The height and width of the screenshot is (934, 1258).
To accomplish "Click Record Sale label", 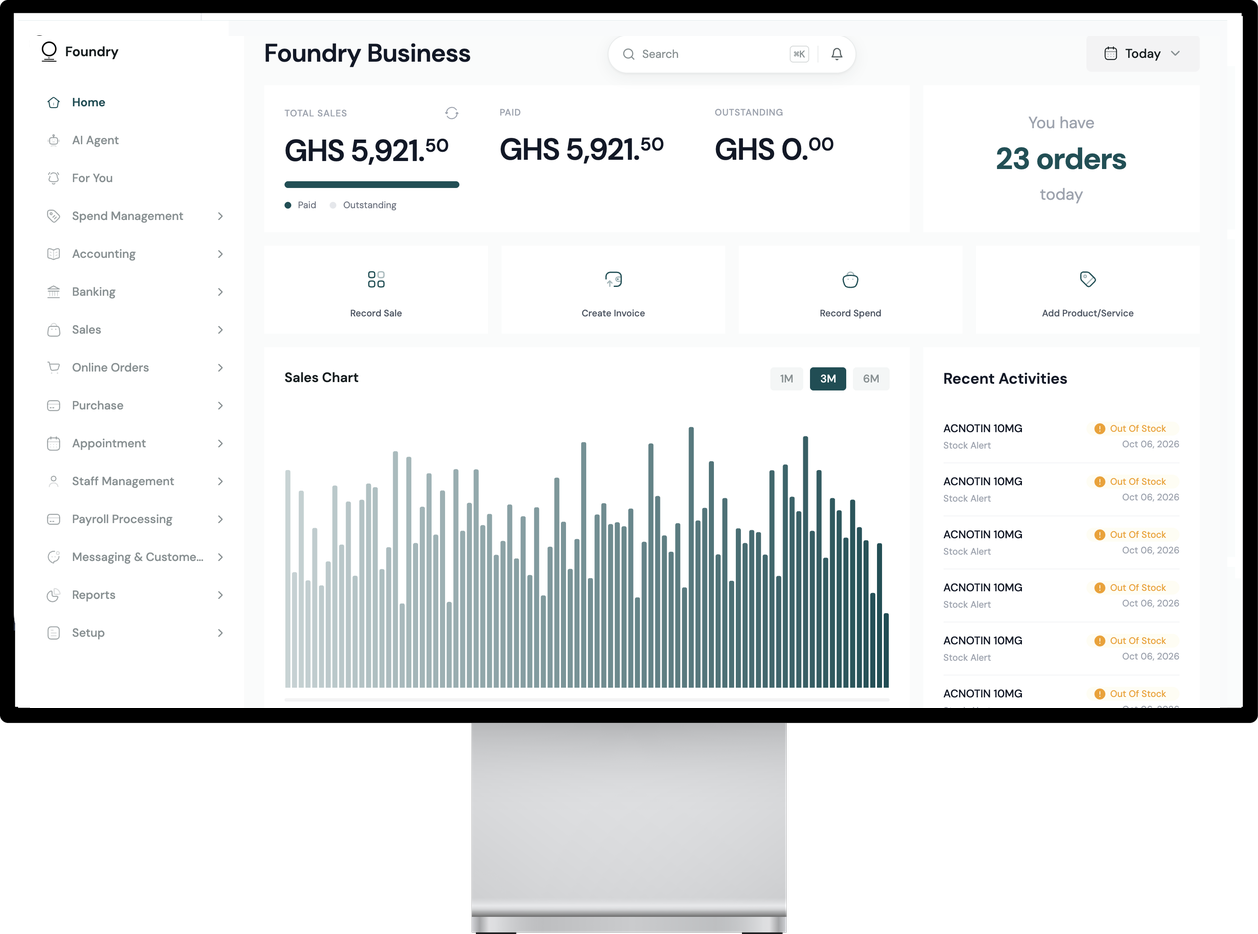I will pyautogui.click(x=376, y=313).
